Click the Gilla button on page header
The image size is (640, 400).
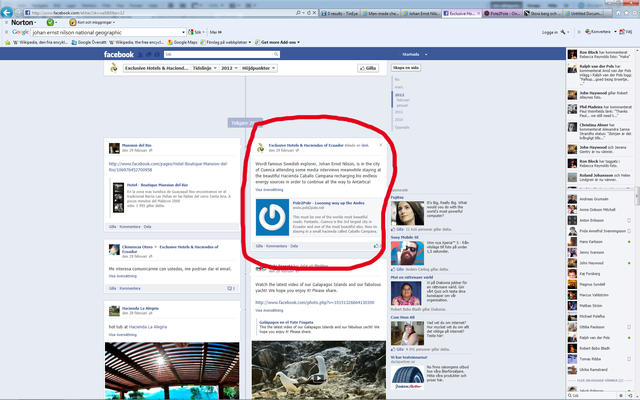pyautogui.click(x=368, y=68)
